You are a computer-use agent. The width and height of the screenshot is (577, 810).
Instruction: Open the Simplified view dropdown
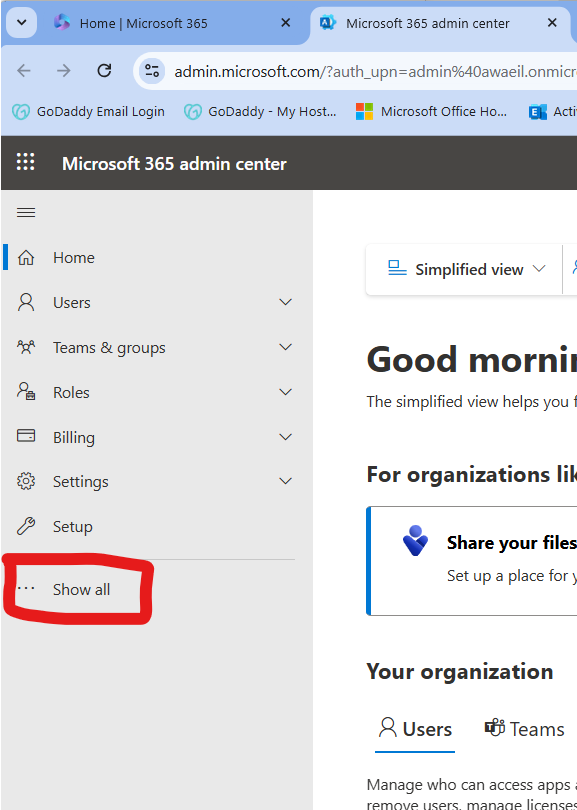click(x=466, y=269)
